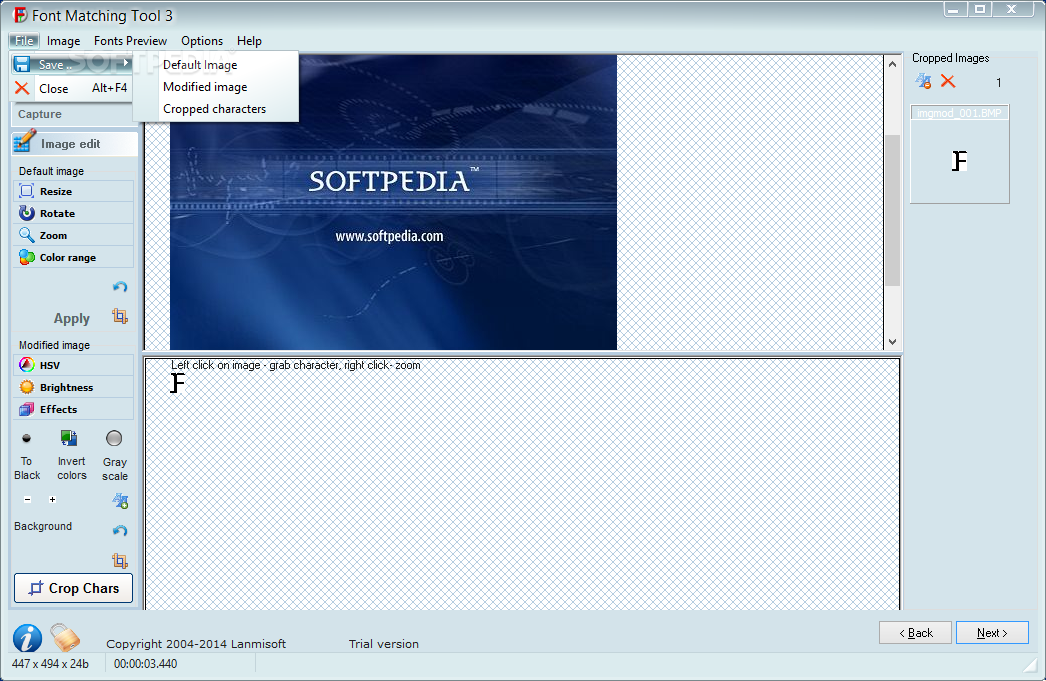Click the Resize icon
Image resolution: width=1046 pixels, height=681 pixels.
(27, 191)
